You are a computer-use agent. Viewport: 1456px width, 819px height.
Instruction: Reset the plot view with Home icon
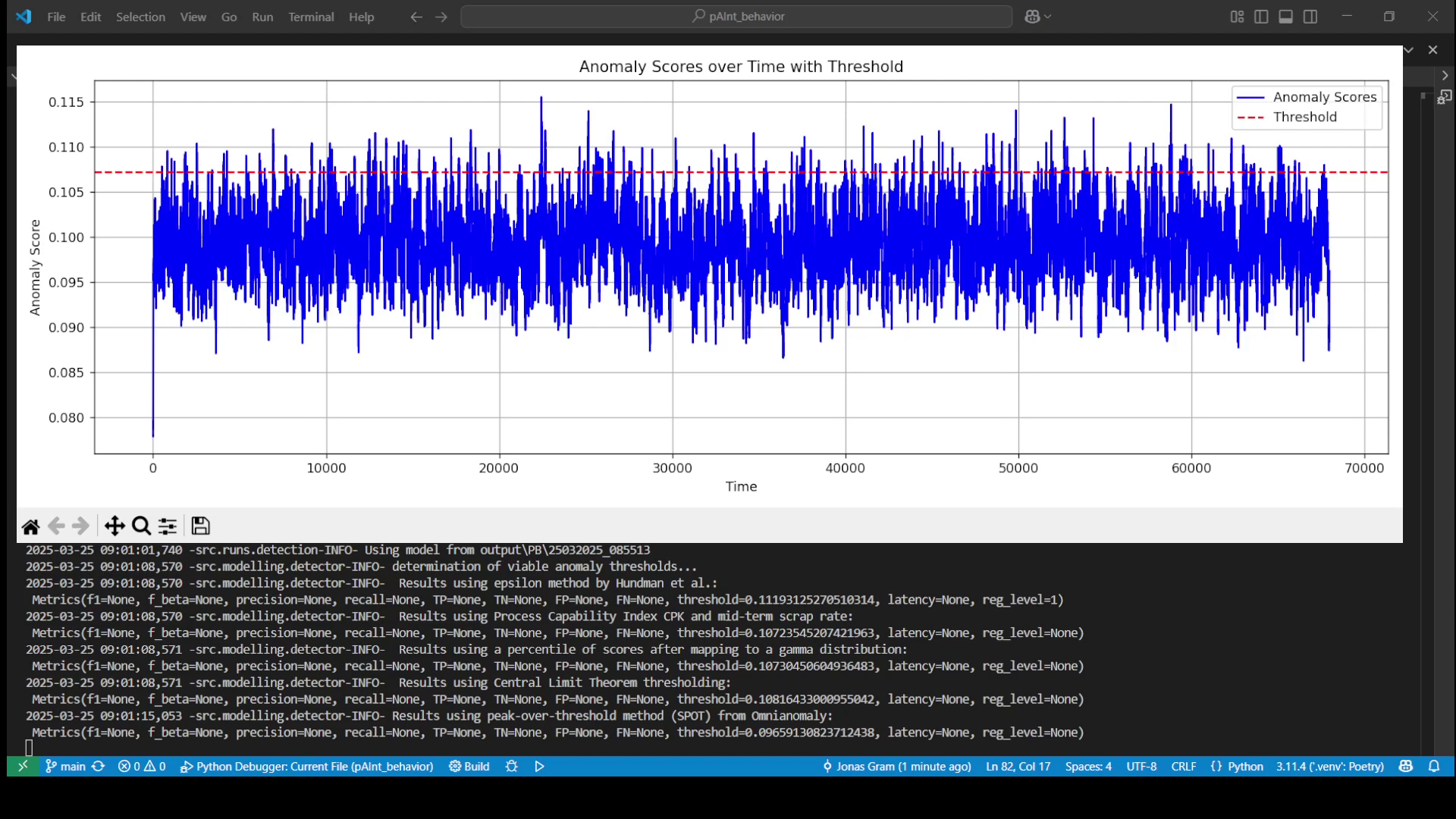click(30, 526)
